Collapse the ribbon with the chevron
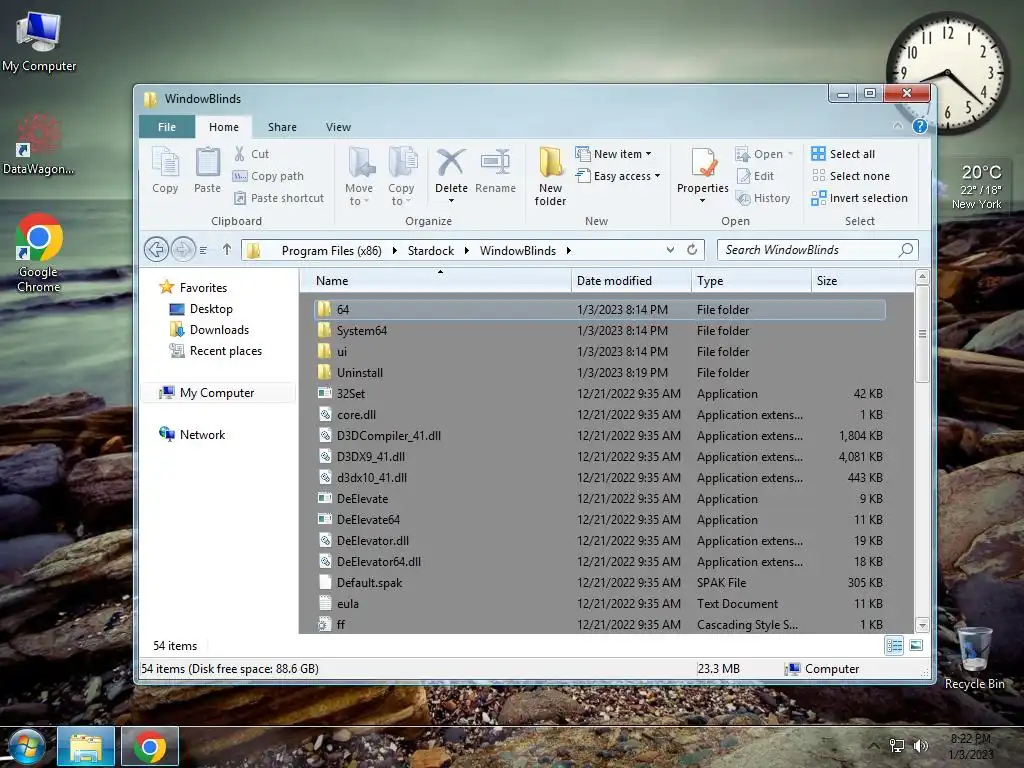 coord(898,125)
